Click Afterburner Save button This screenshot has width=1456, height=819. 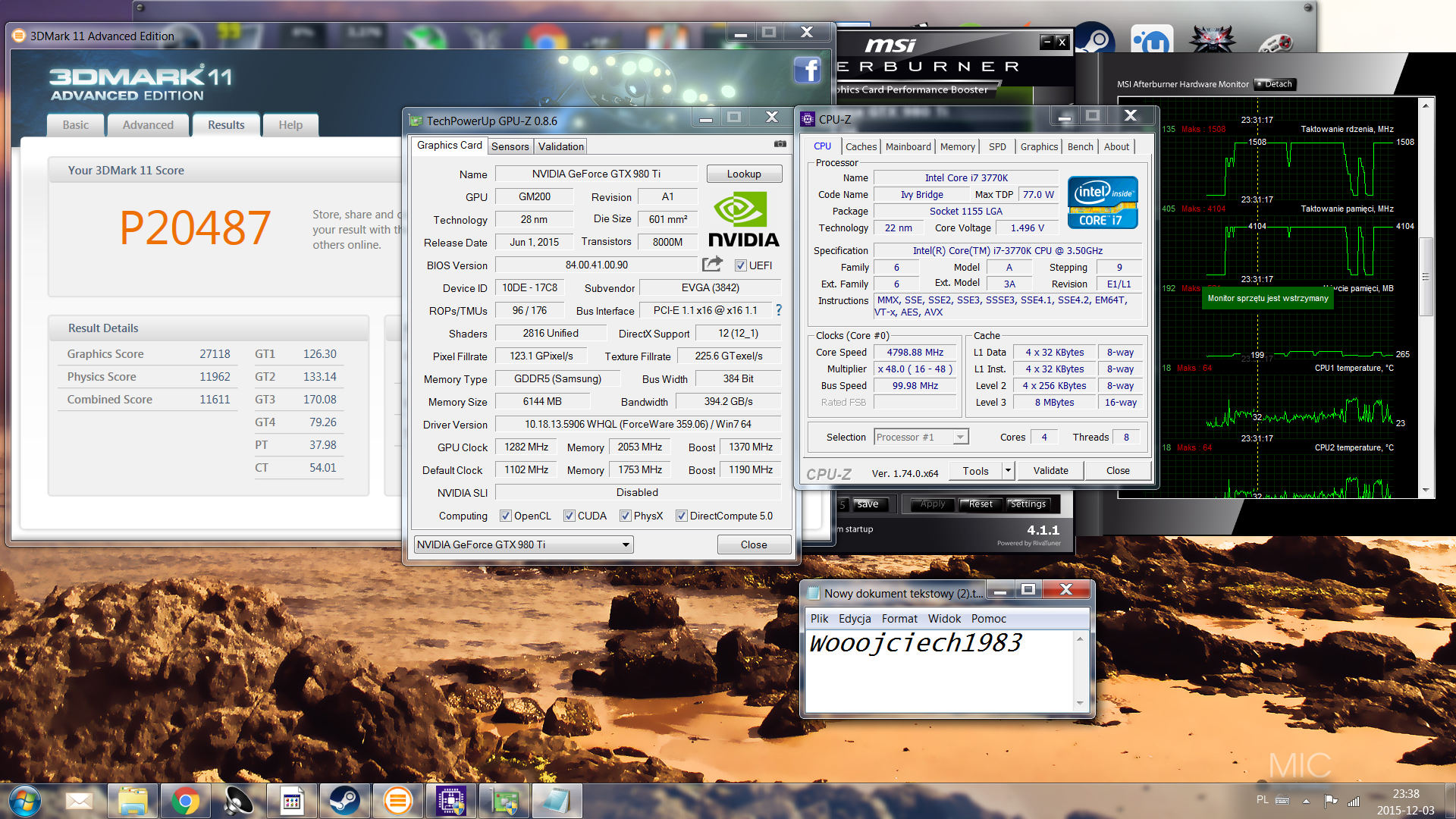tap(868, 504)
